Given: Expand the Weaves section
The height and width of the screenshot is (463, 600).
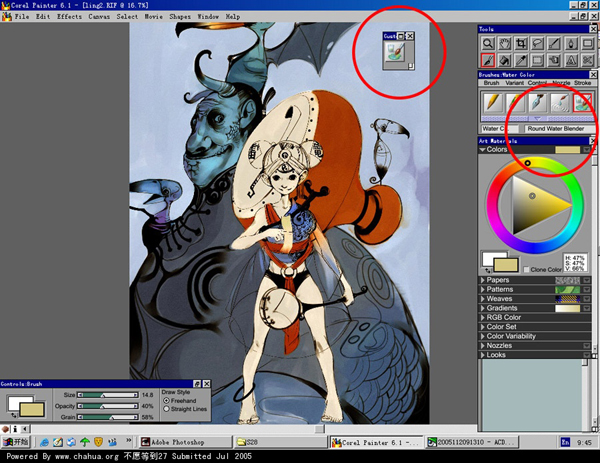Looking at the screenshot, I should click(x=483, y=299).
